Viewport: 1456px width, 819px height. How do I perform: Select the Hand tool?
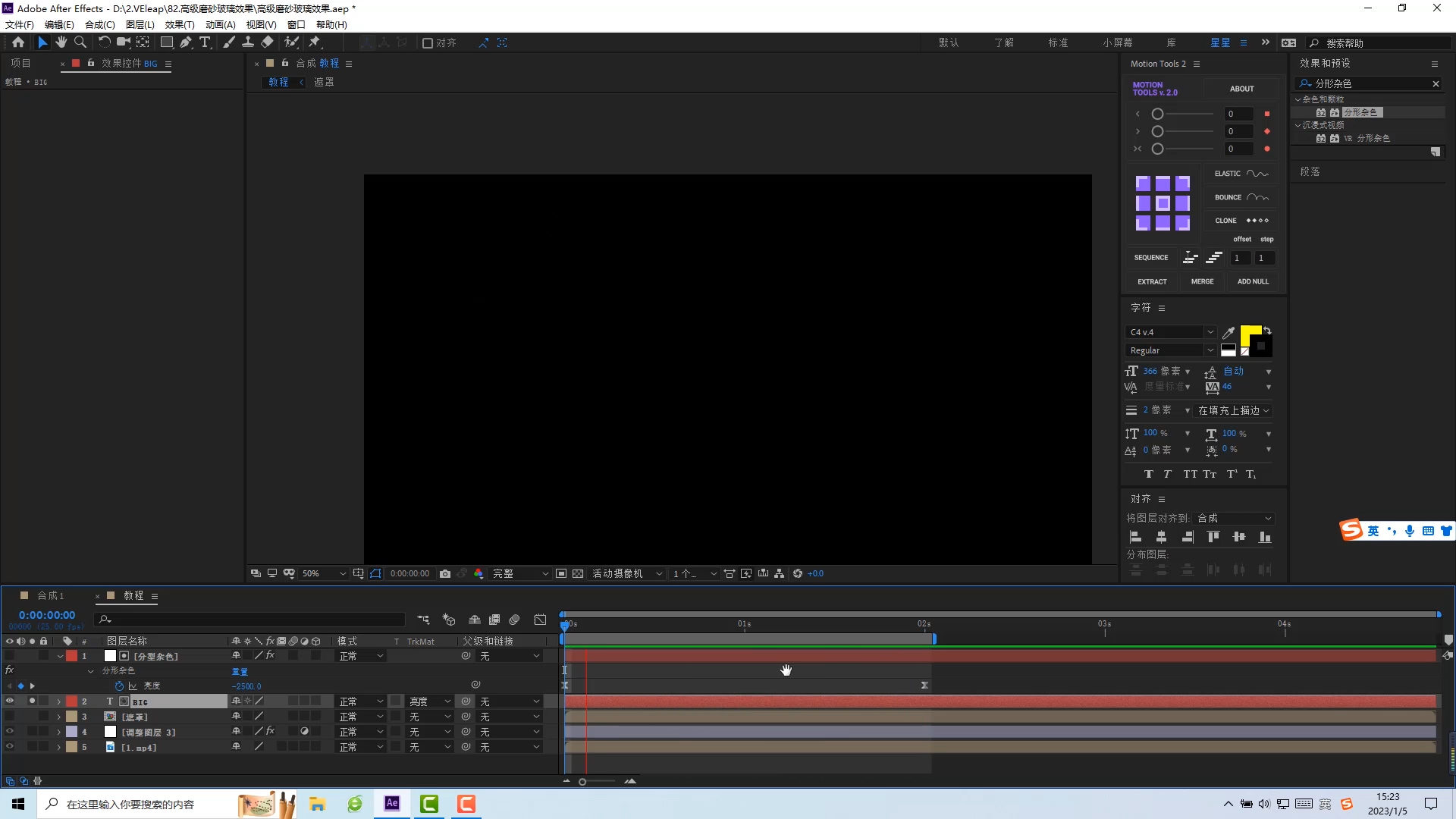click(61, 42)
